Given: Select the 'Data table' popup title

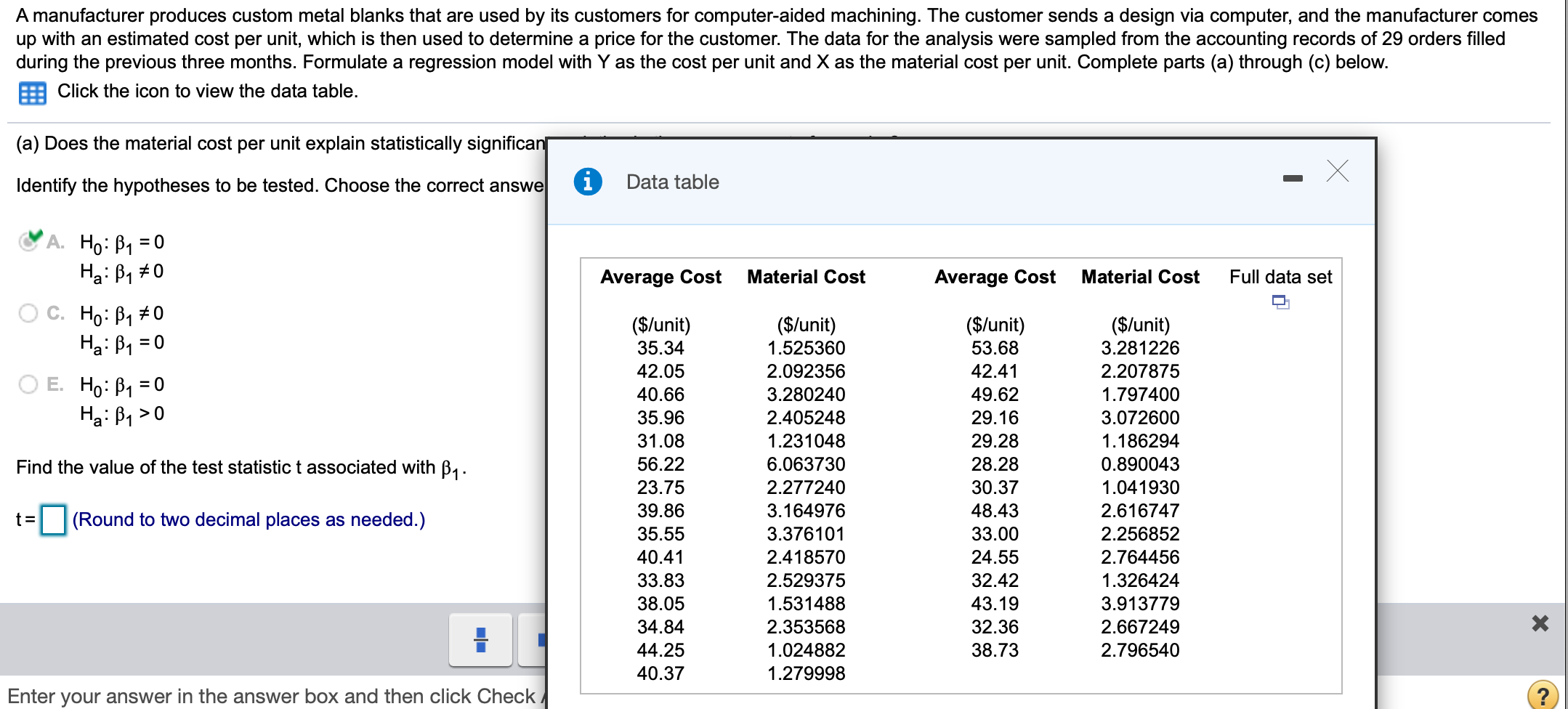Looking at the screenshot, I should click(673, 182).
